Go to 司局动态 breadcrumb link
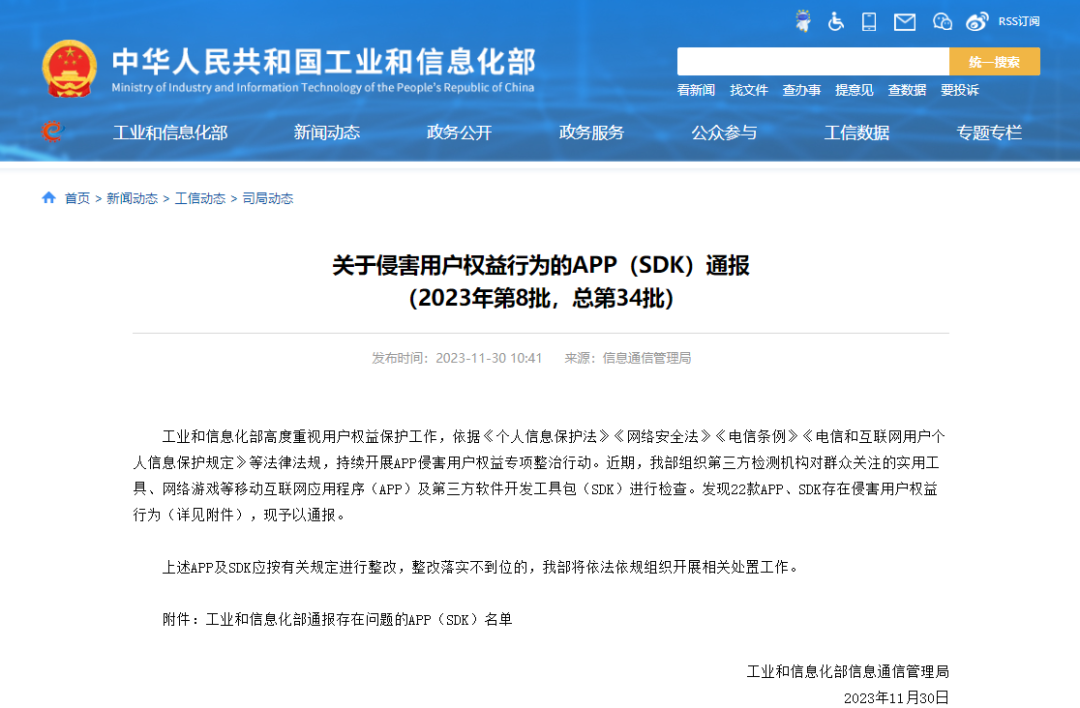This screenshot has height=708, width=1080. click(267, 198)
